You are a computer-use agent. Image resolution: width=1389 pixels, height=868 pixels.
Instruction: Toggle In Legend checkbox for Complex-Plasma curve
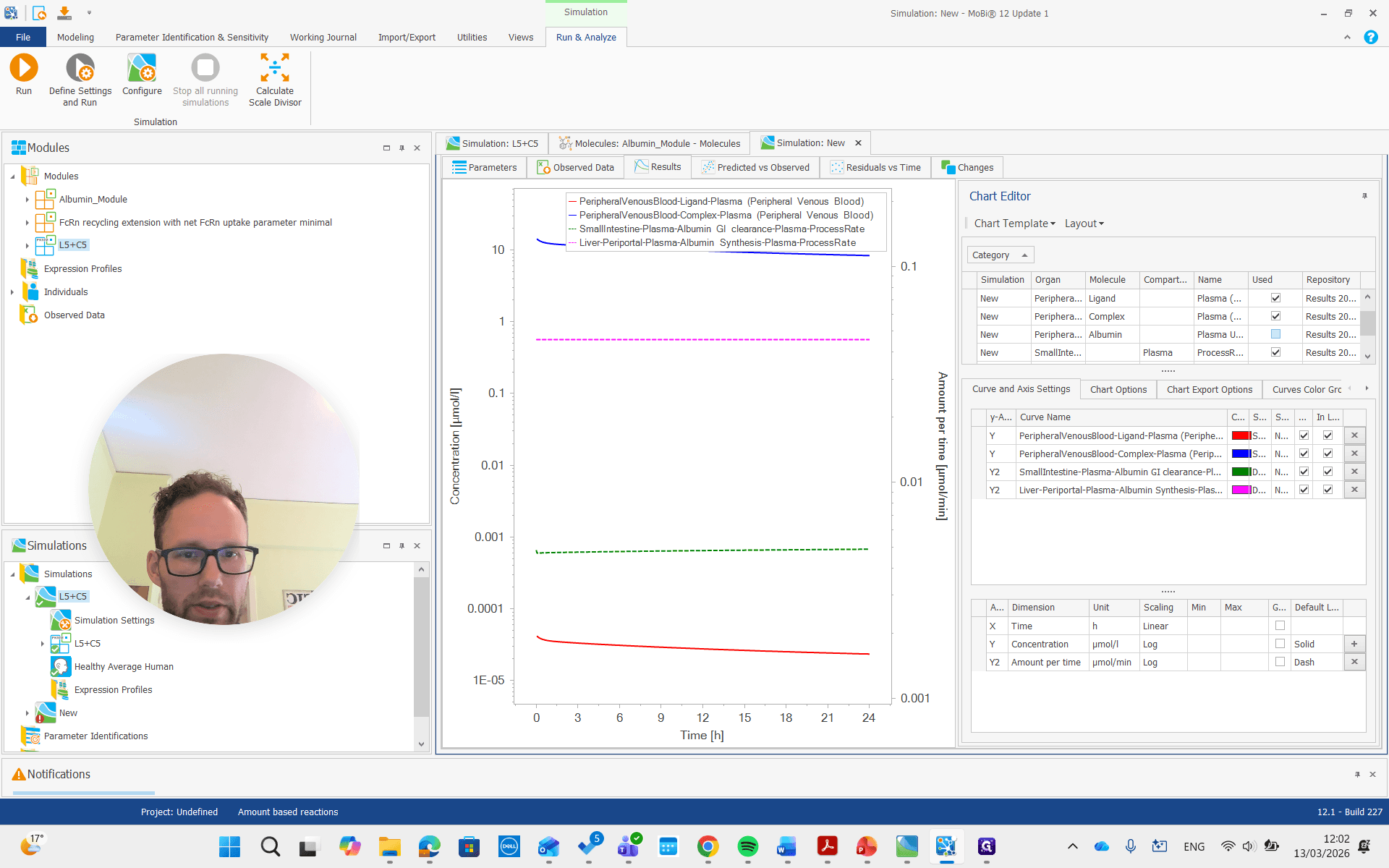tap(1328, 454)
